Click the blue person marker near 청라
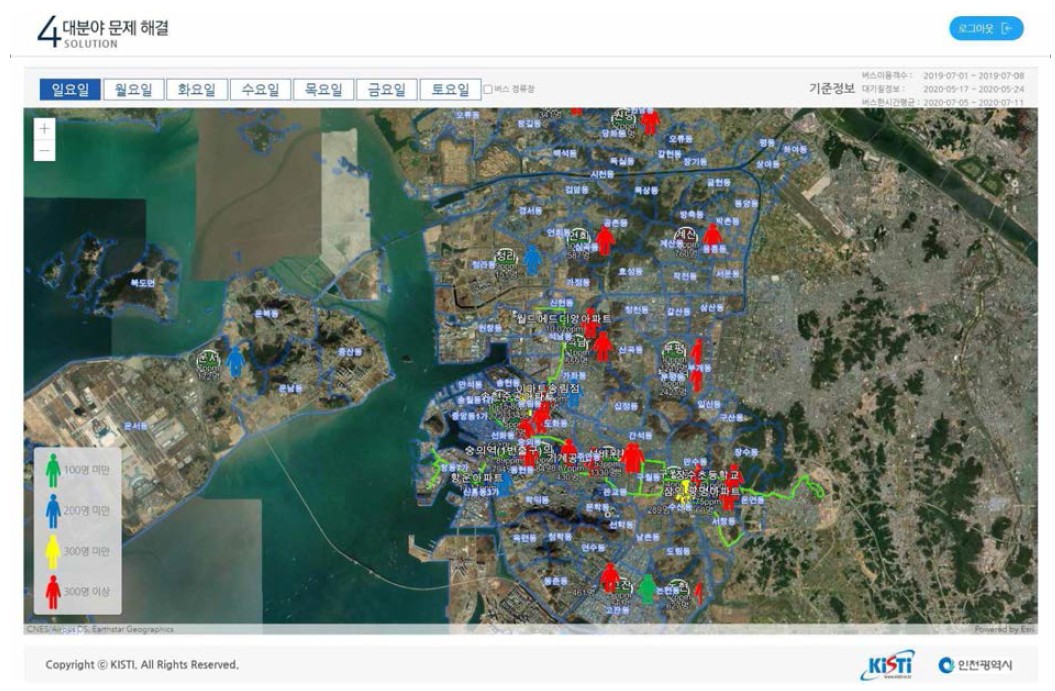Screen dimensions: 1055x691 tap(533, 260)
